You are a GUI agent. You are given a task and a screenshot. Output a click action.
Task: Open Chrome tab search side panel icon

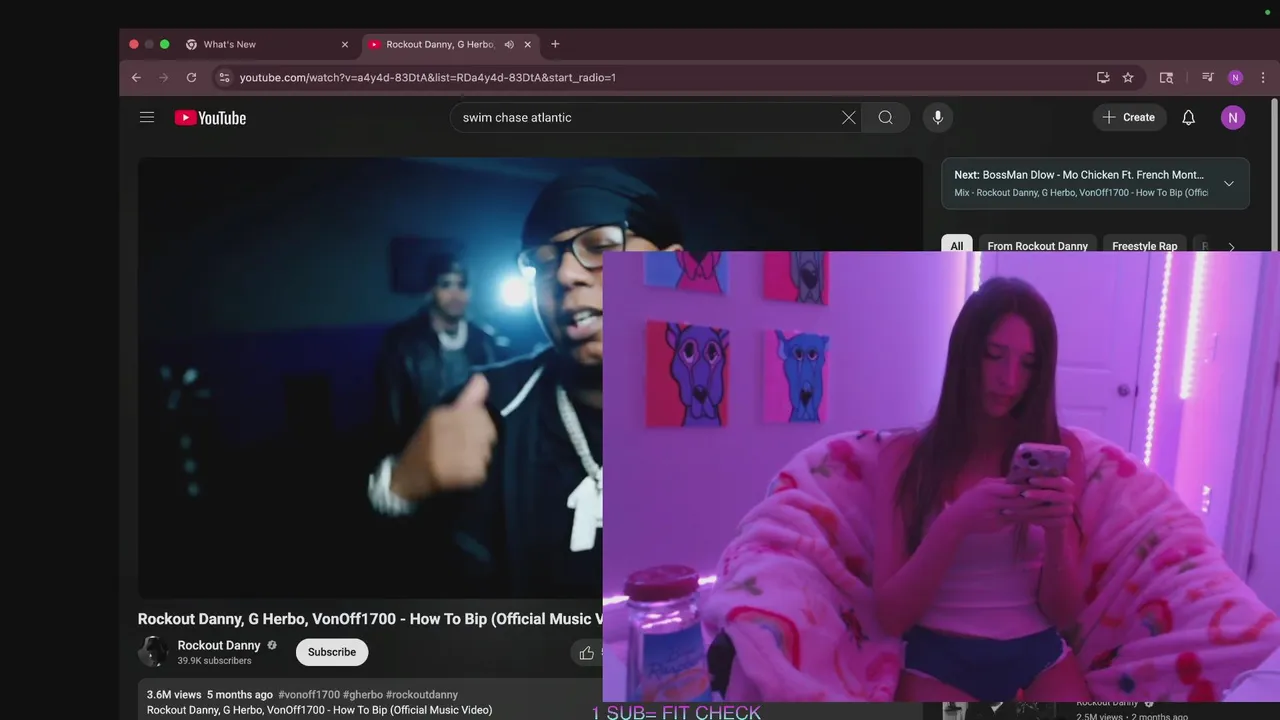pyautogui.click(x=1166, y=77)
